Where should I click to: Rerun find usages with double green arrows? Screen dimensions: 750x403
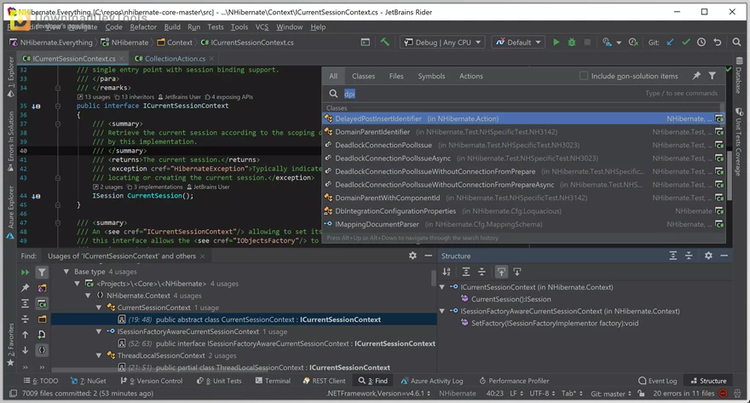click(25, 272)
